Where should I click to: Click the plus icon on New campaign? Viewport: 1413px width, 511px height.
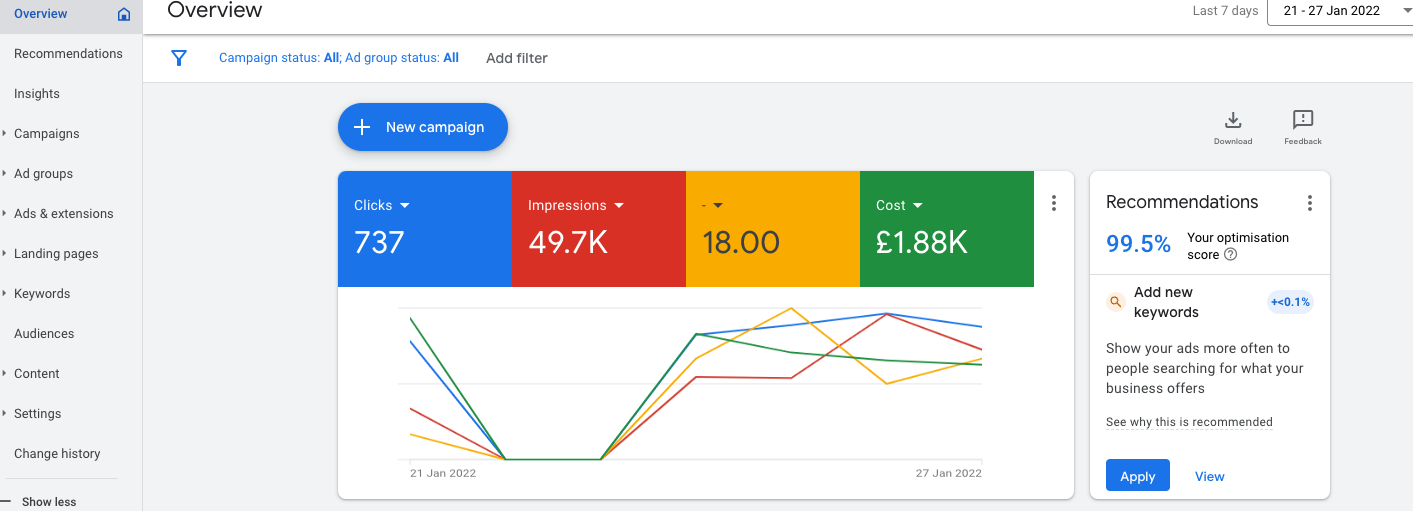(363, 127)
